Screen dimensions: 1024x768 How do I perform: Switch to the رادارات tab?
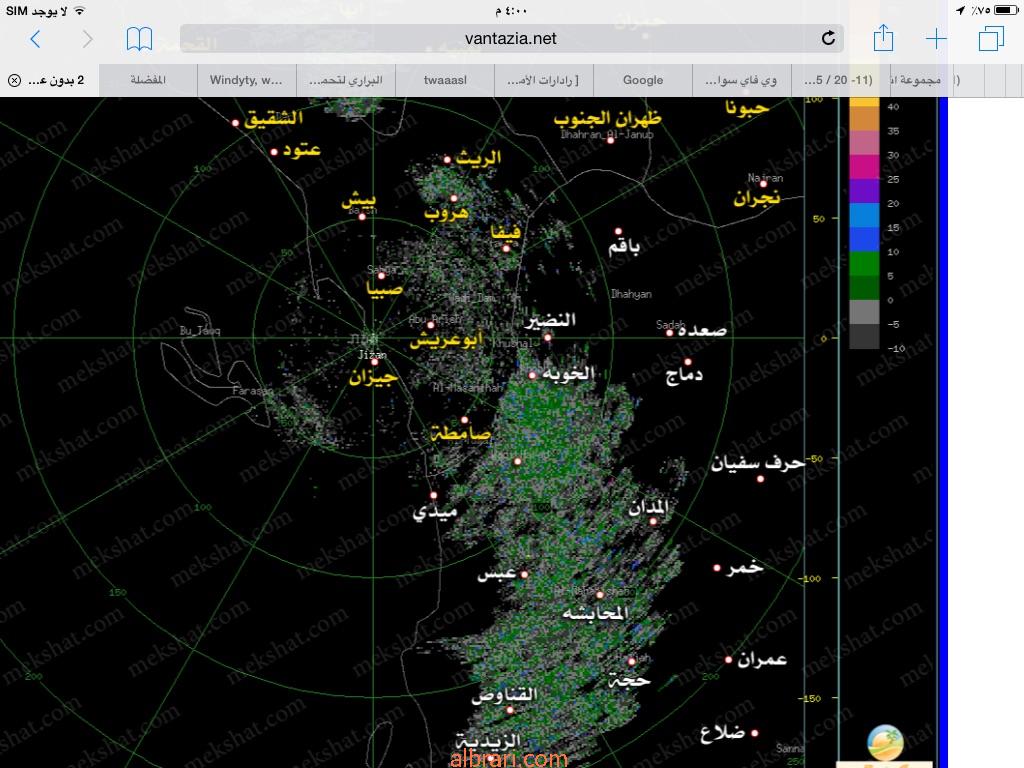[544, 80]
